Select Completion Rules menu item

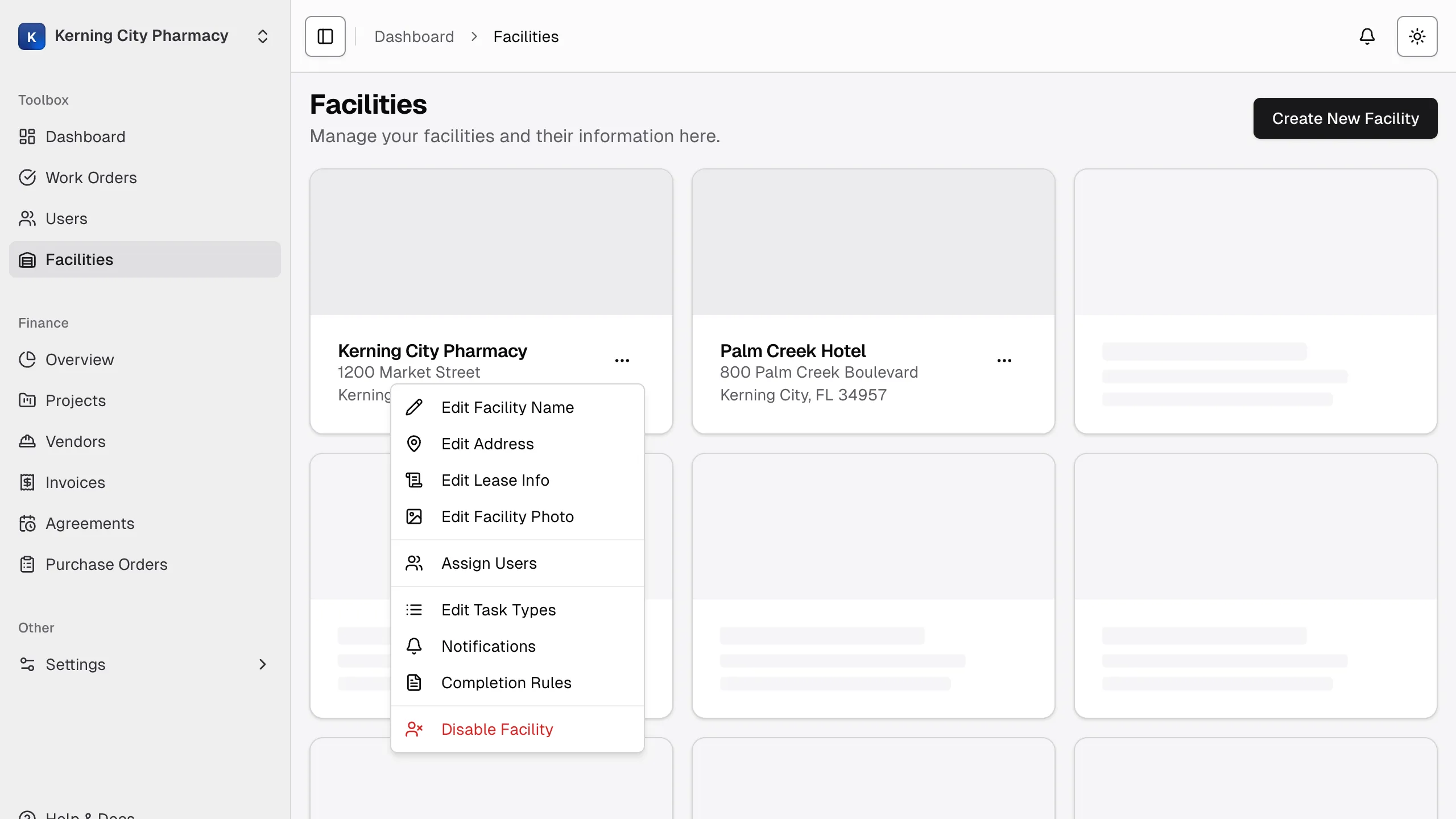pyautogui.click(x=518, y=682)
